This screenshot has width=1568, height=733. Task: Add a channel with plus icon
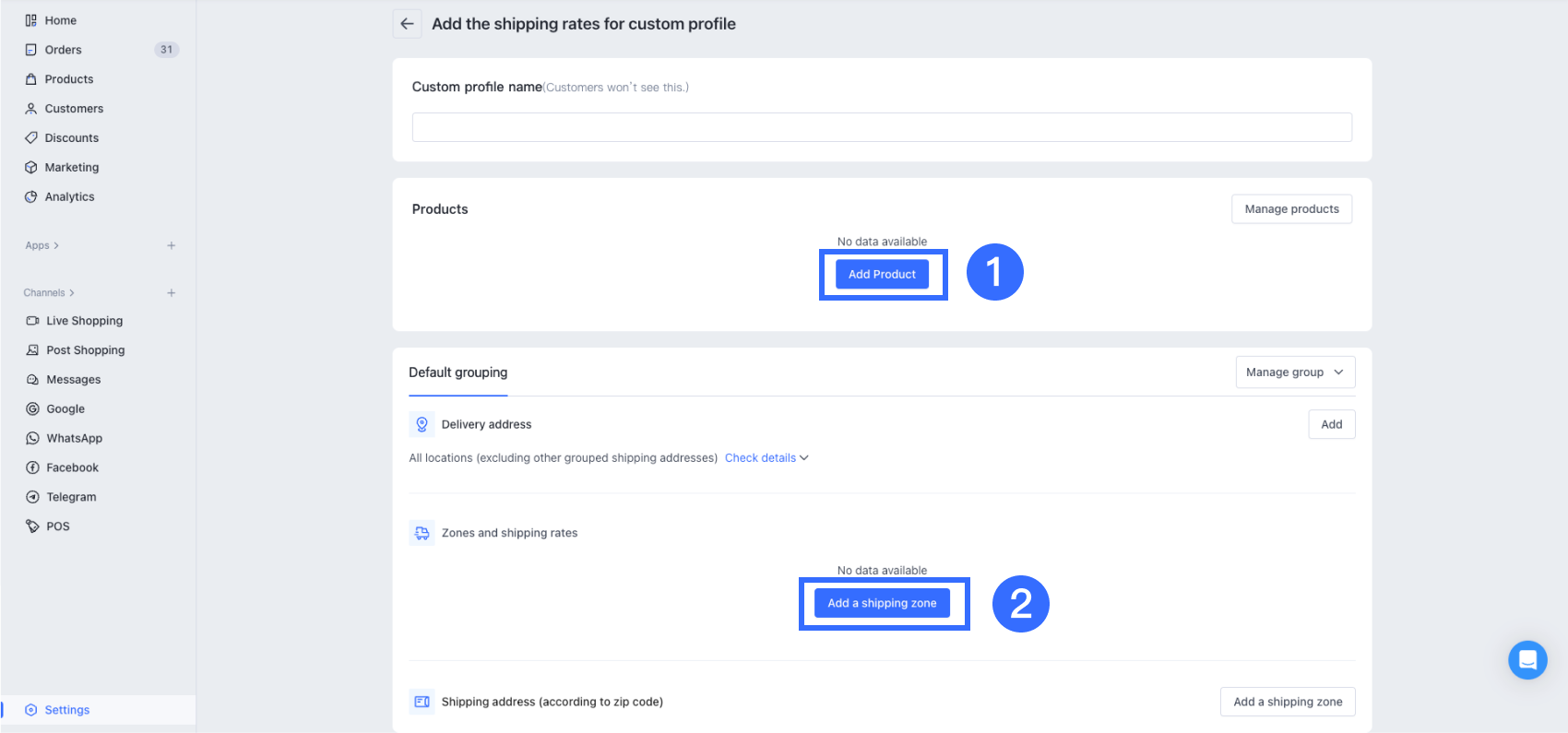point(171,293)
